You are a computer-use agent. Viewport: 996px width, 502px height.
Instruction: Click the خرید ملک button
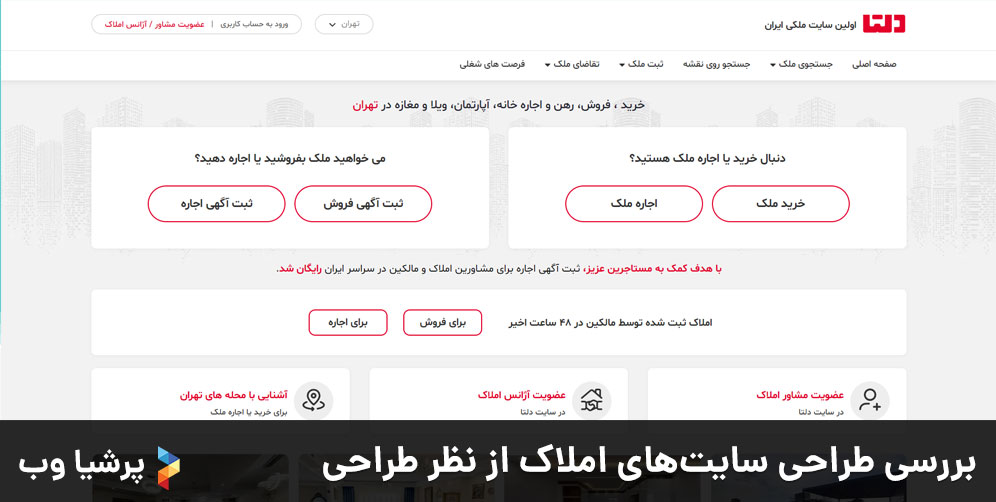click(x=780, y=203)
